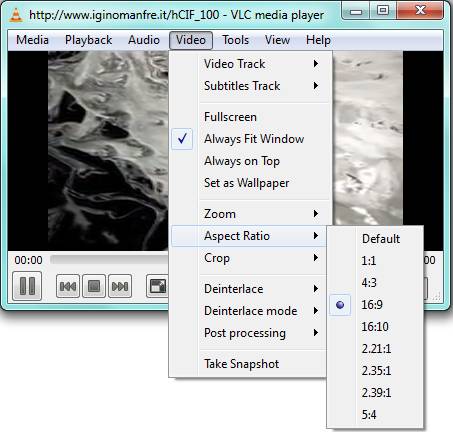Pause playback with the pause button
Image resolution: width=453 pixels, height=432 pixels.
27,286
